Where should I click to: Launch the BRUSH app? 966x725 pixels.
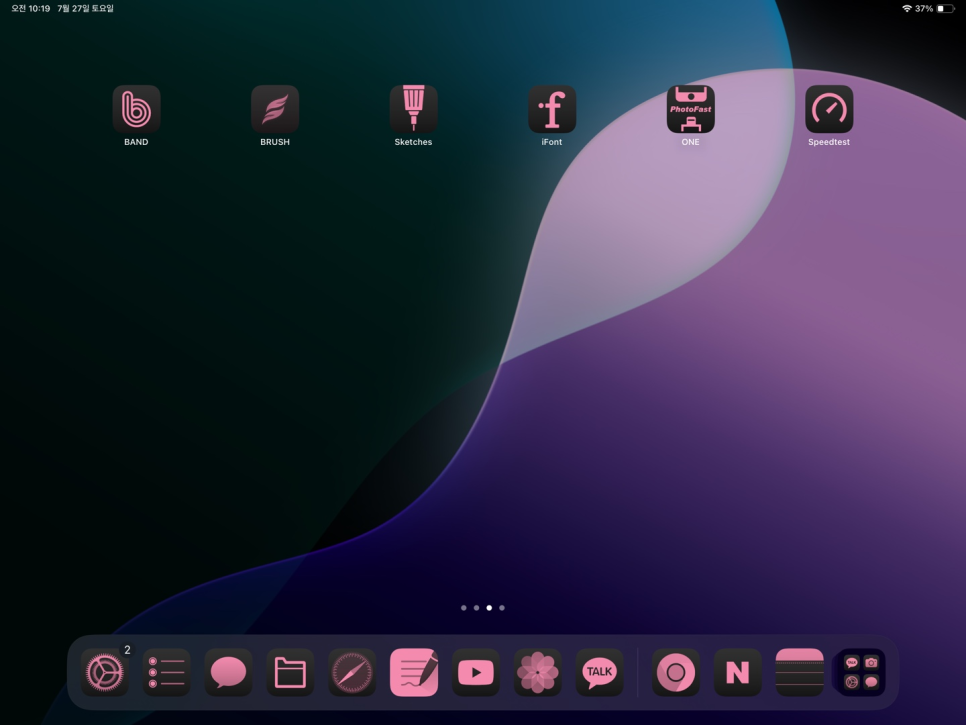pos(275,109)
